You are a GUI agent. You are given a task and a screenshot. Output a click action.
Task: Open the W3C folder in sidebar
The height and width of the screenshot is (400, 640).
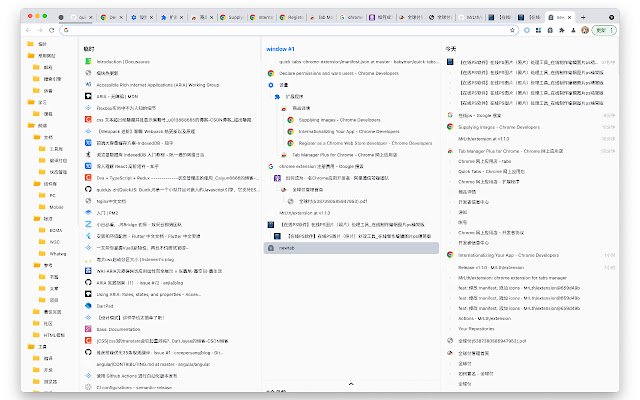(50, 242)
